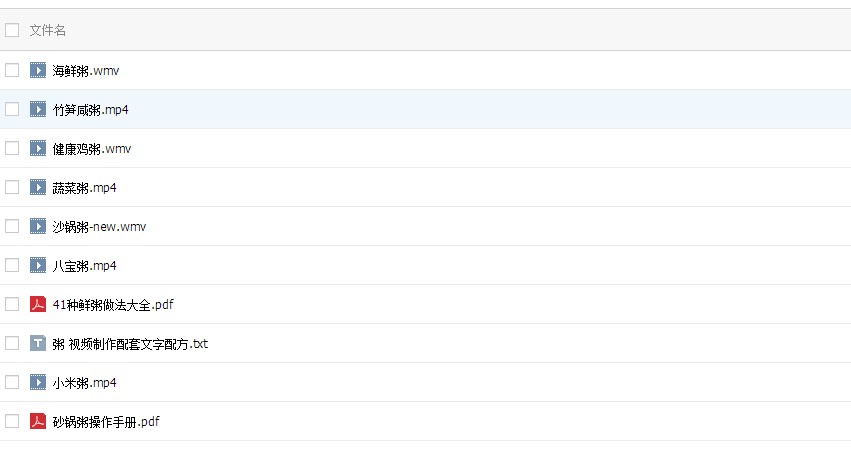Viewport: 851px width, 451px height.
Task: Click the video icon beside 竹笋咸粥.mp4
Action: pos(37,109)
